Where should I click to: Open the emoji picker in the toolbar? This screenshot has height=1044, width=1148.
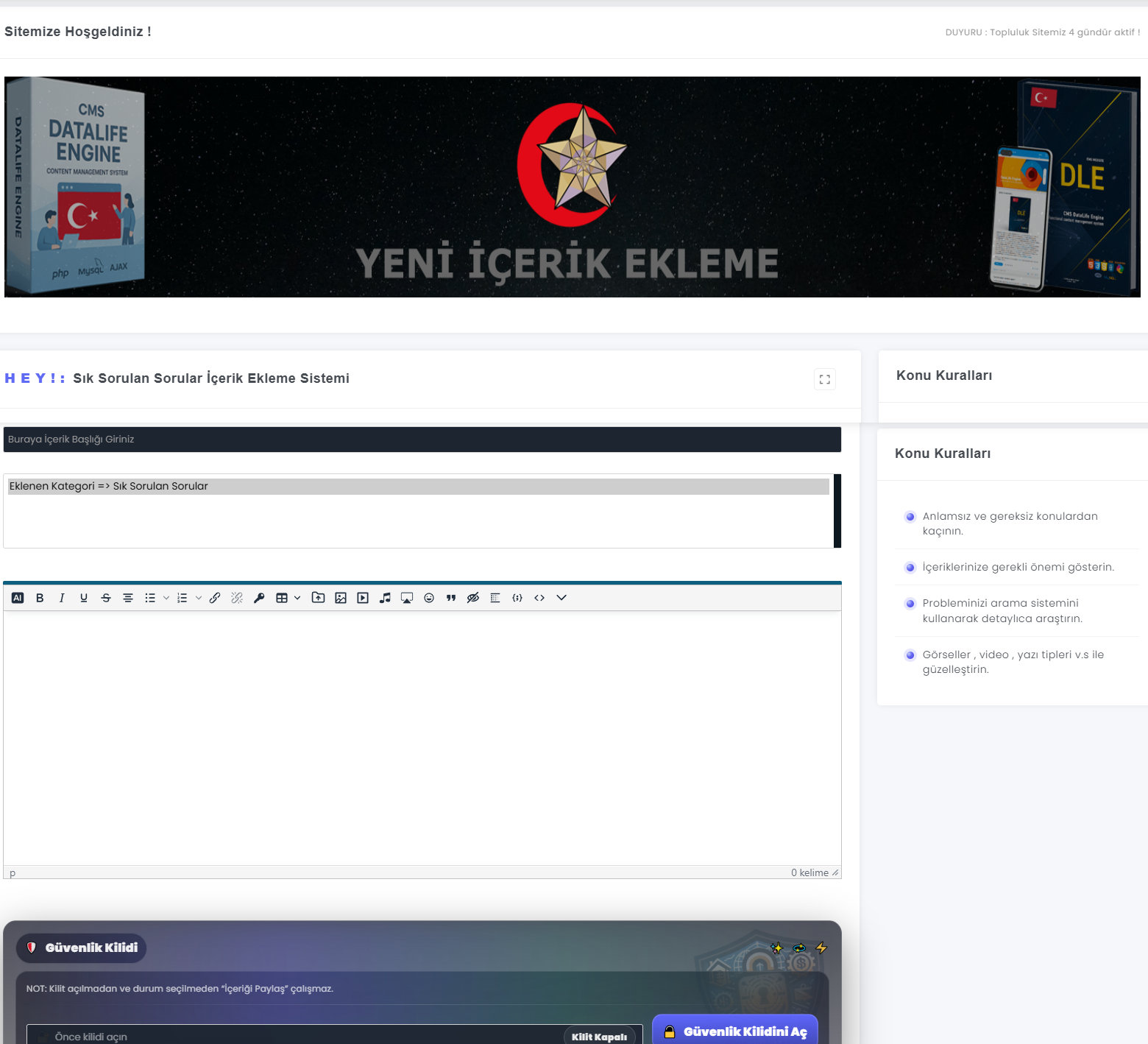point(429,598)
